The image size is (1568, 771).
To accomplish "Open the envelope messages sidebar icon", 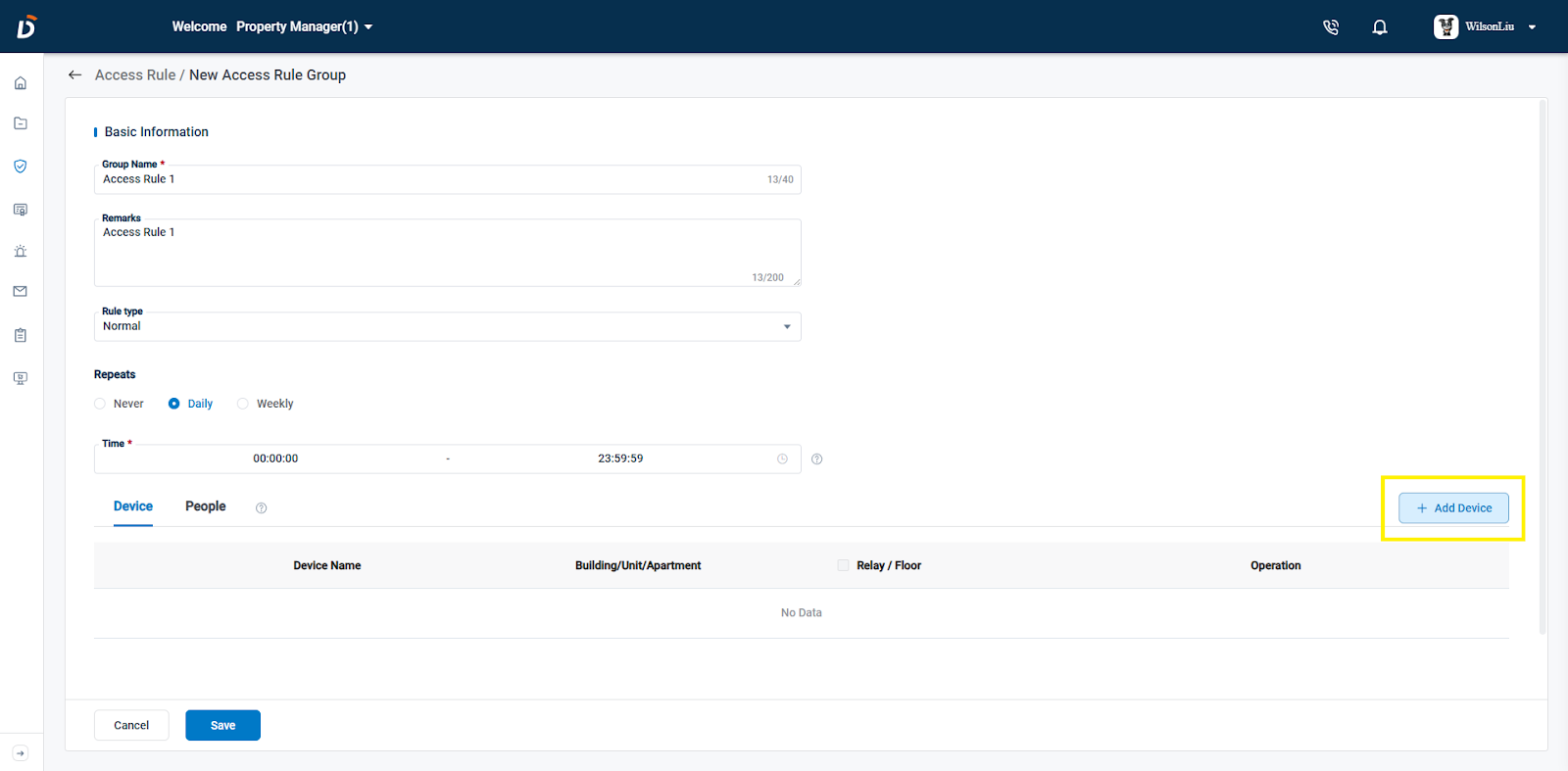I will click(21, 292).
